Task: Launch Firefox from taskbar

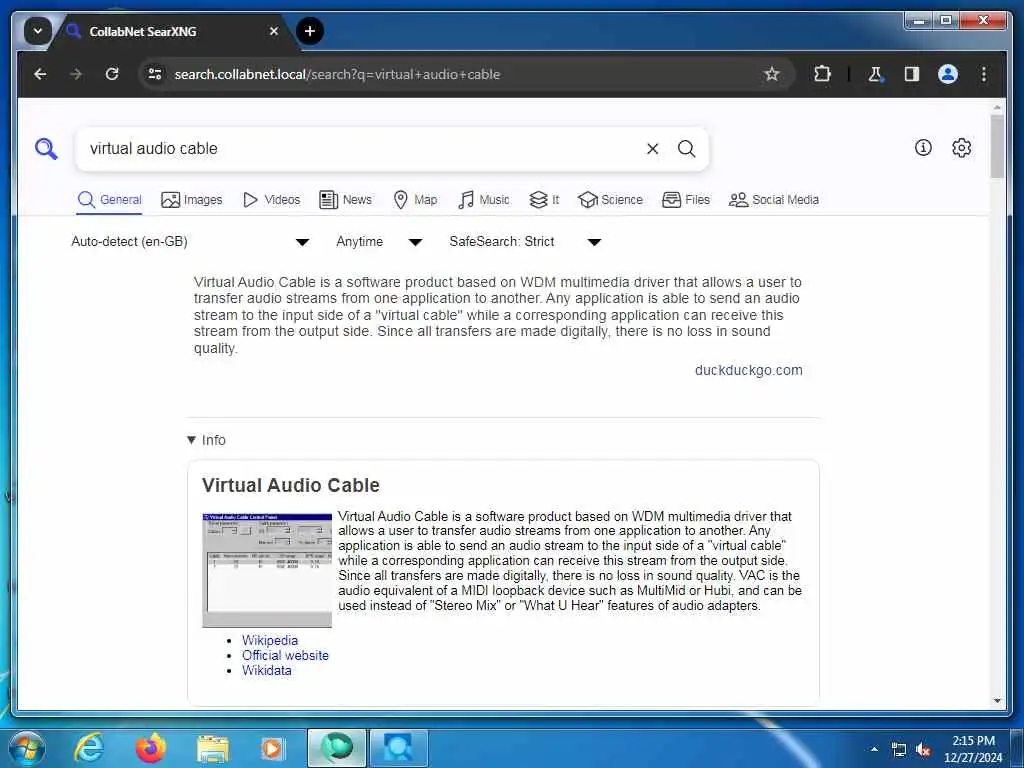Action: (x=150, y=748)
